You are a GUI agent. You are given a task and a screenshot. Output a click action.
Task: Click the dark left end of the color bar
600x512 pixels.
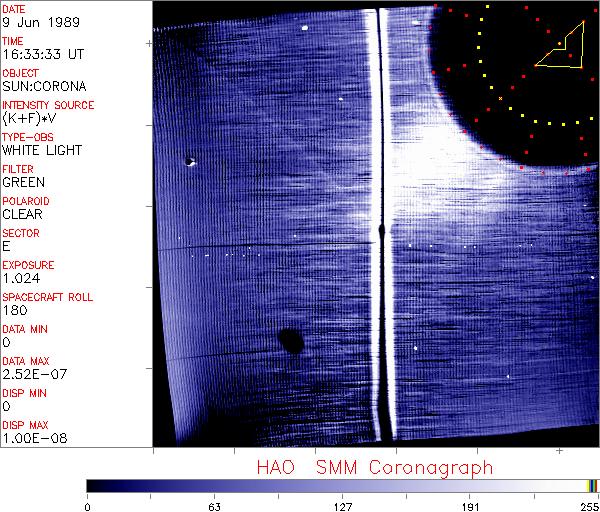click(x=95, y=485)
